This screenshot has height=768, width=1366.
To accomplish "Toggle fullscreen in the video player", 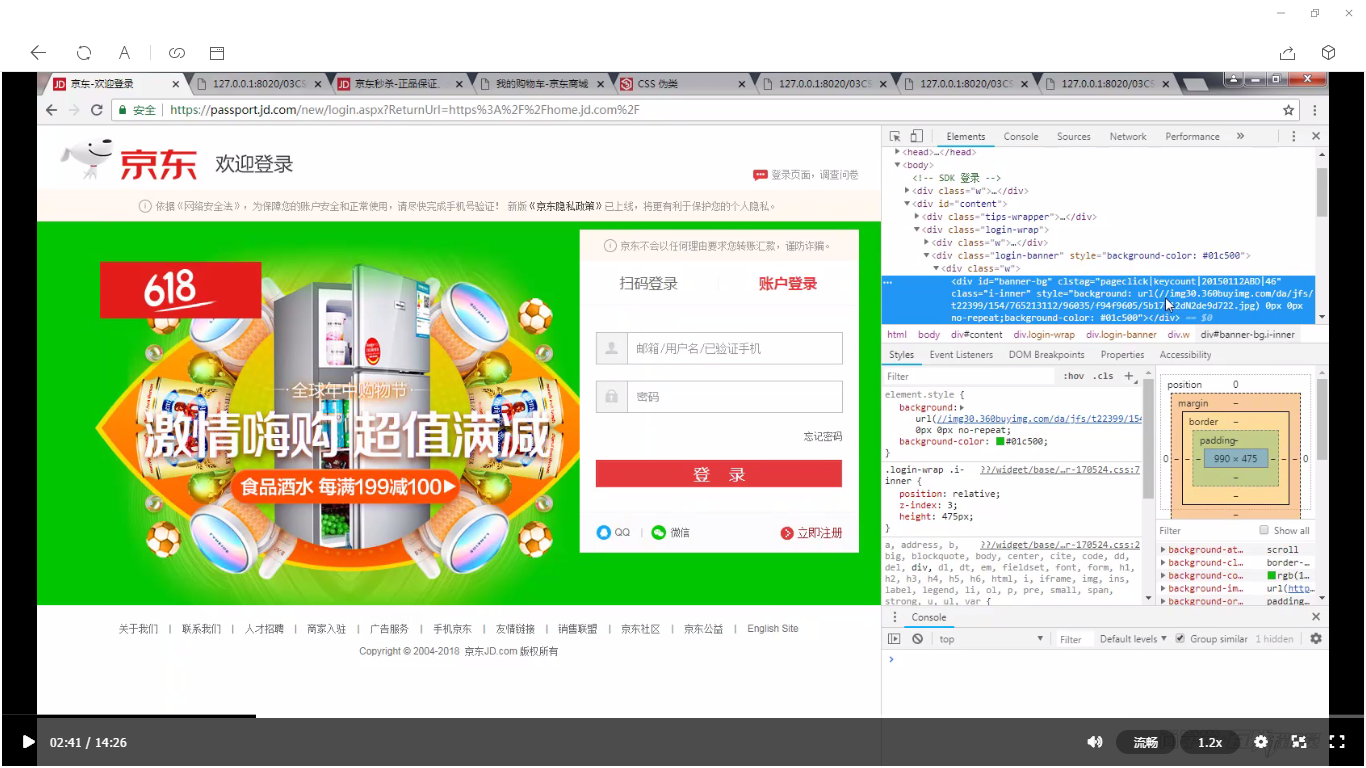I will [1336, 742].
